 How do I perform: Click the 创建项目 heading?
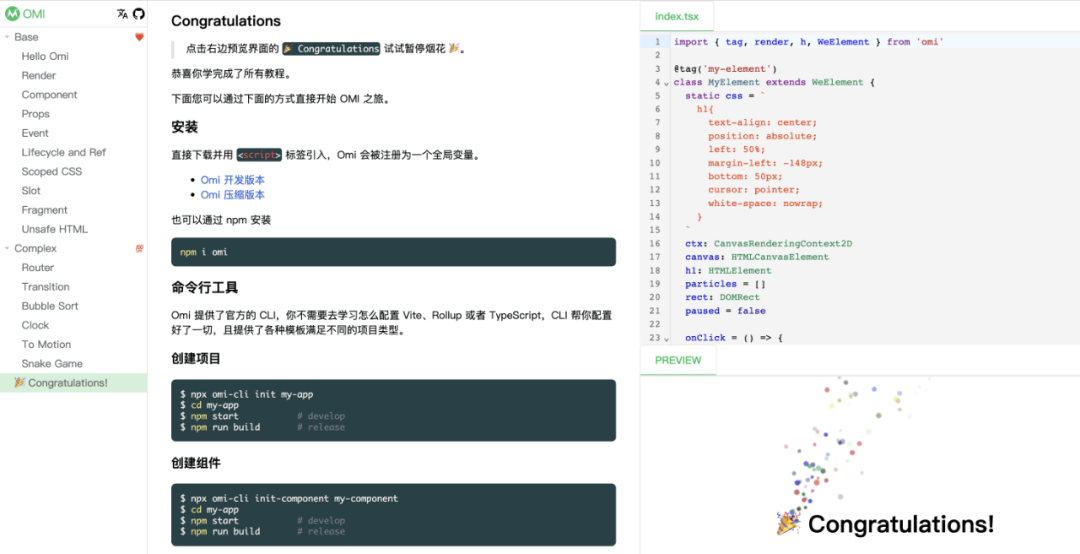tap(196, 359)
